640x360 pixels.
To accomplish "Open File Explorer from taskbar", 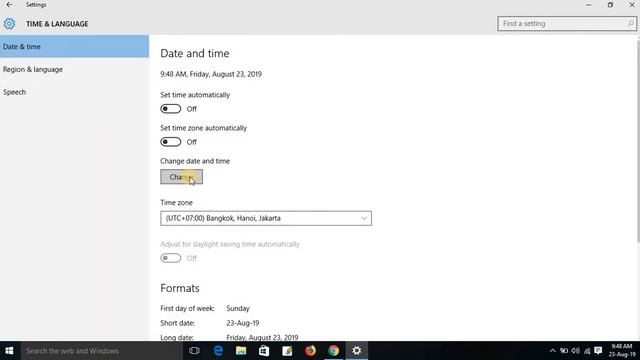I will pyautogui.click(x=241, y=351).
